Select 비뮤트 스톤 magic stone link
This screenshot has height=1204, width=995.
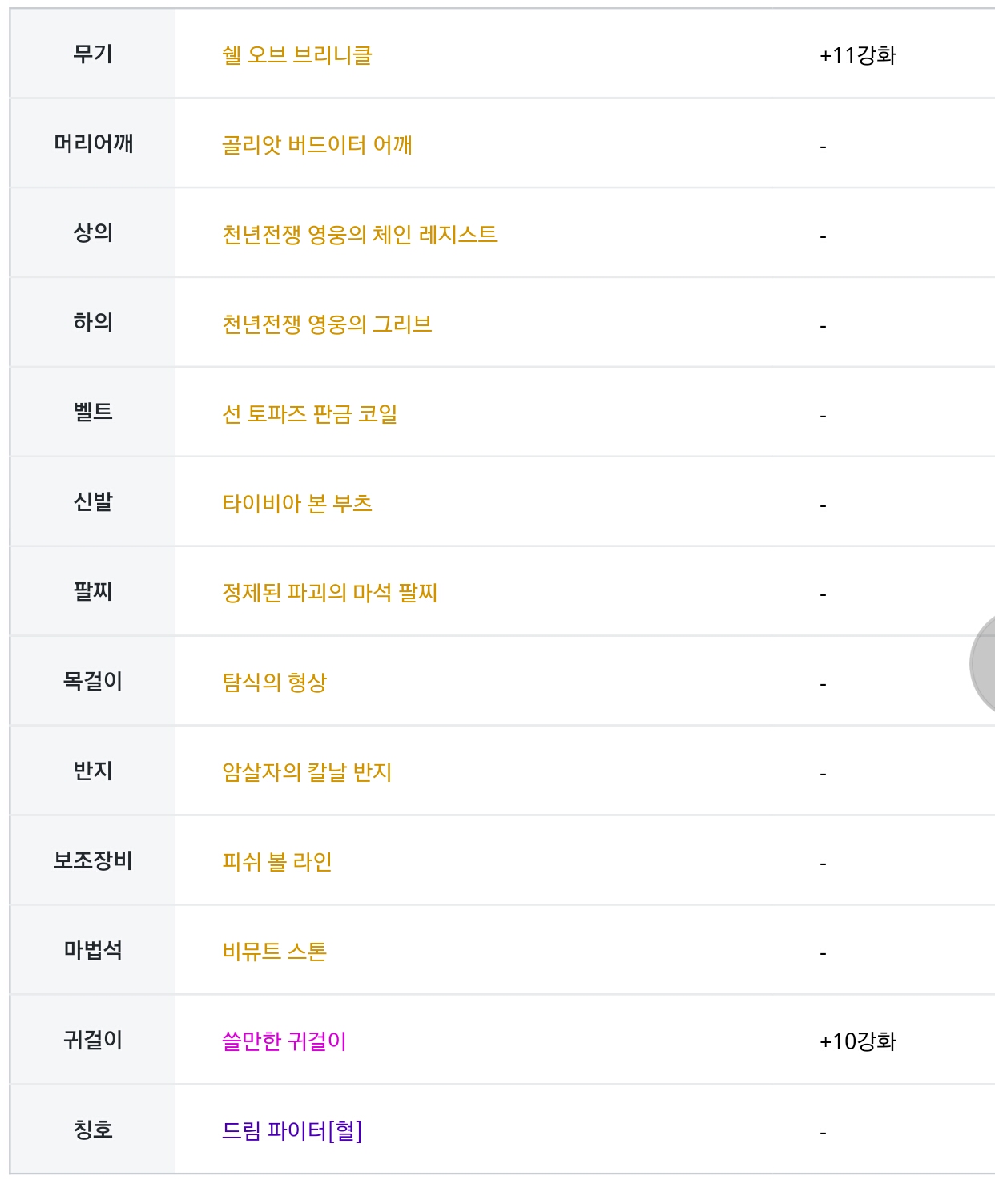click(274, 952)
